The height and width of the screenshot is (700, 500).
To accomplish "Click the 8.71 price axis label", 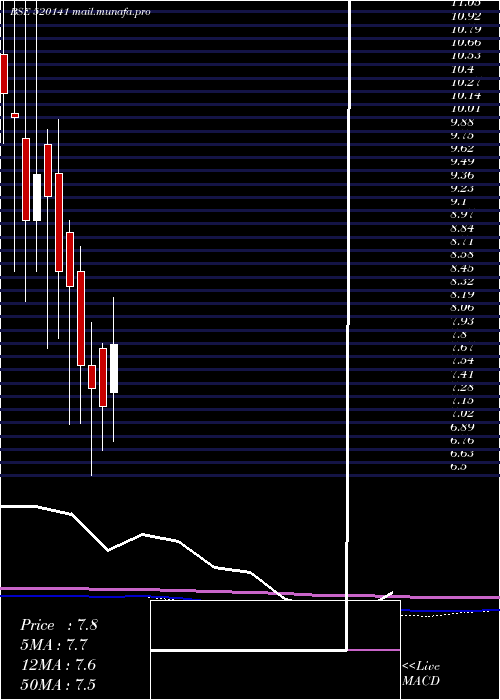I will (462, 242).
